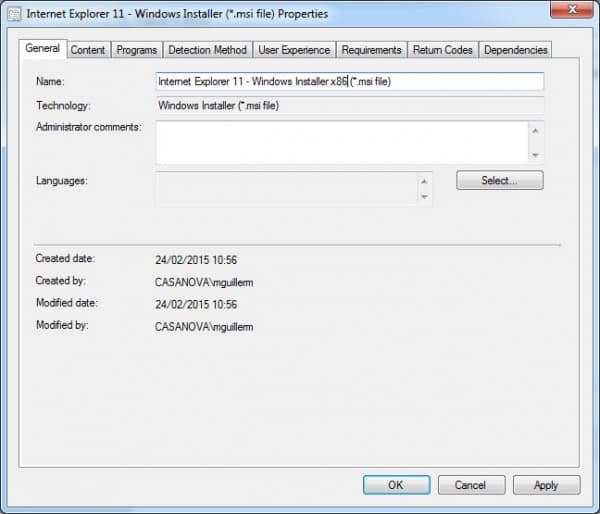
Task: Select the Programs tab
Action: 136,50
